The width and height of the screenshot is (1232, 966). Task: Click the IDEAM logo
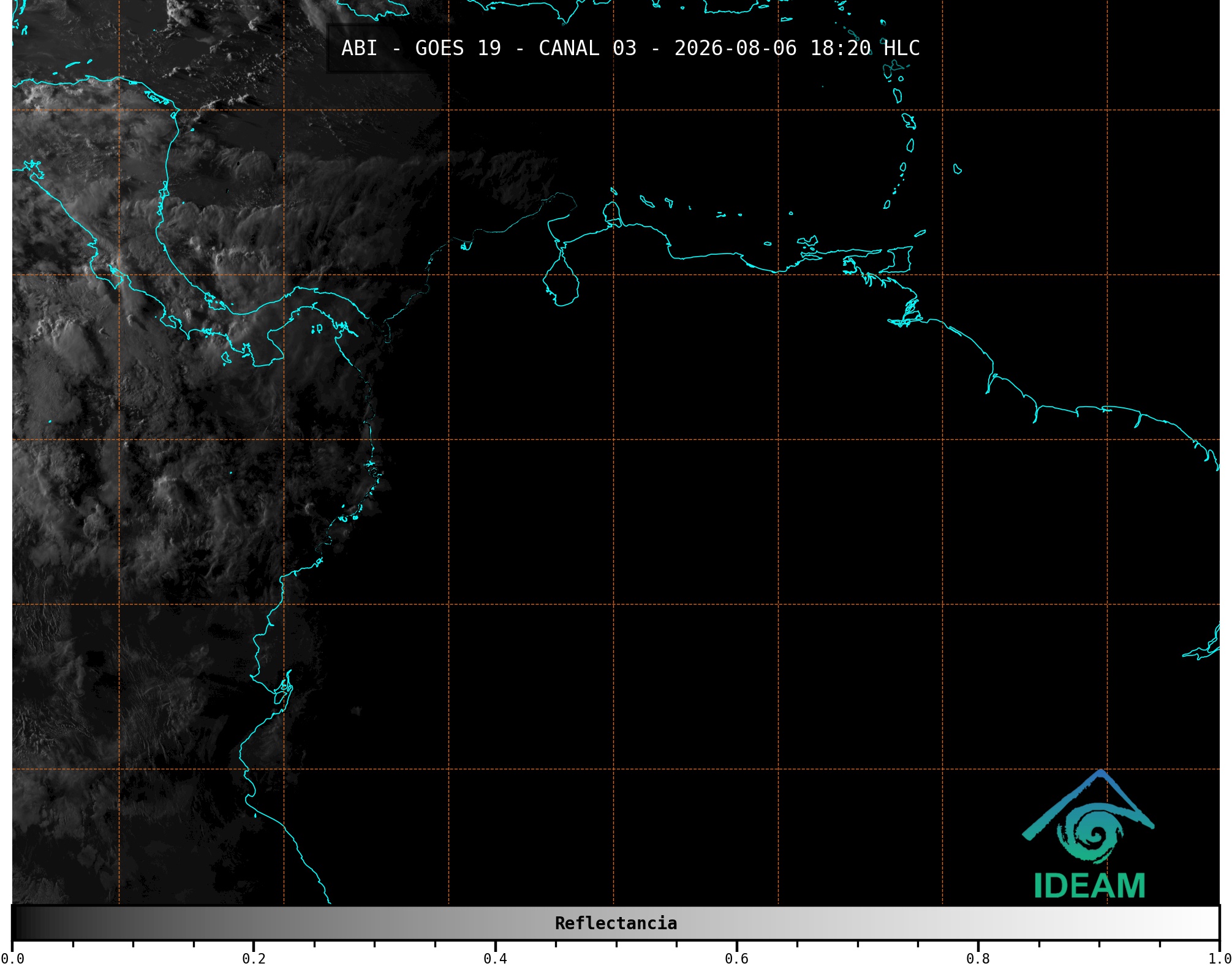click(x=1089, y=834)
